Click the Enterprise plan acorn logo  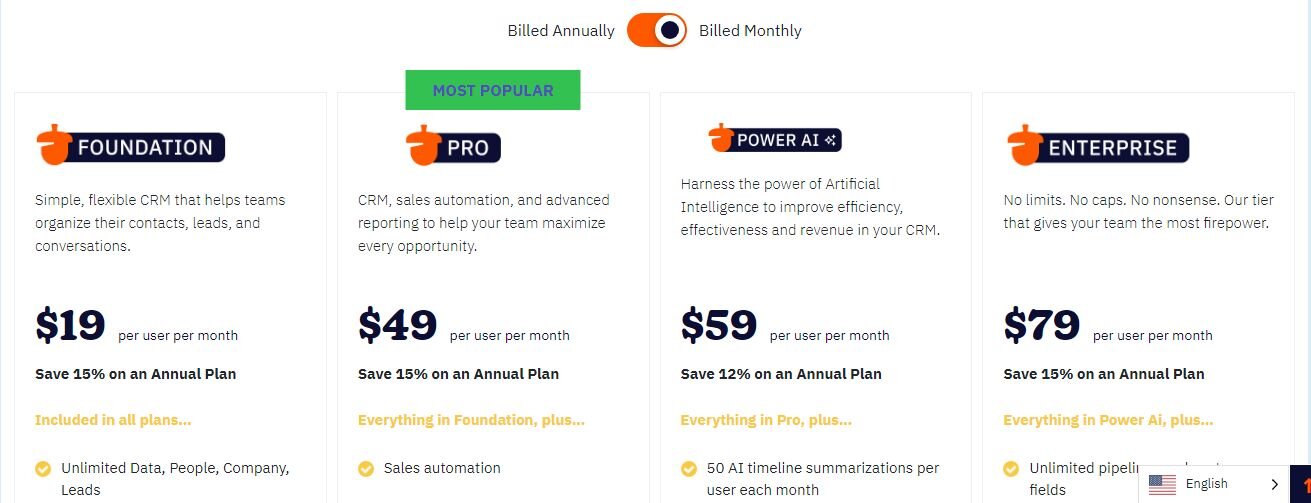pos(1024,146)
